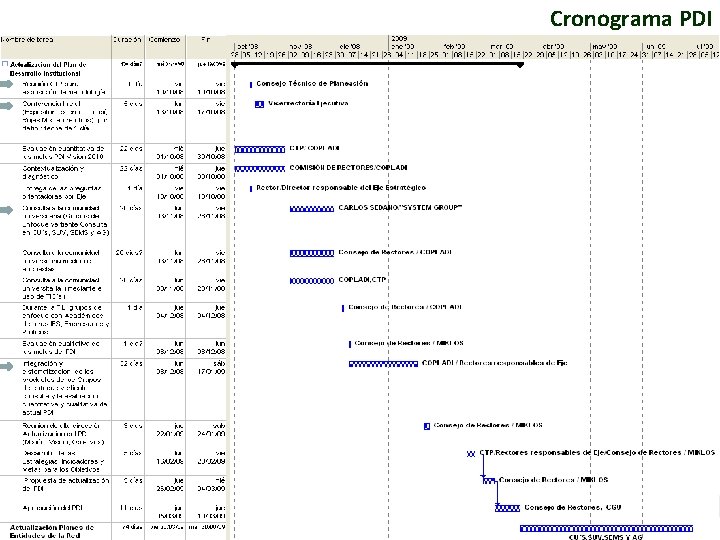This screenshot has width=720, height=540.
Task: Click the 'Nombre de tarea' column header
Action: click(28, 39)
